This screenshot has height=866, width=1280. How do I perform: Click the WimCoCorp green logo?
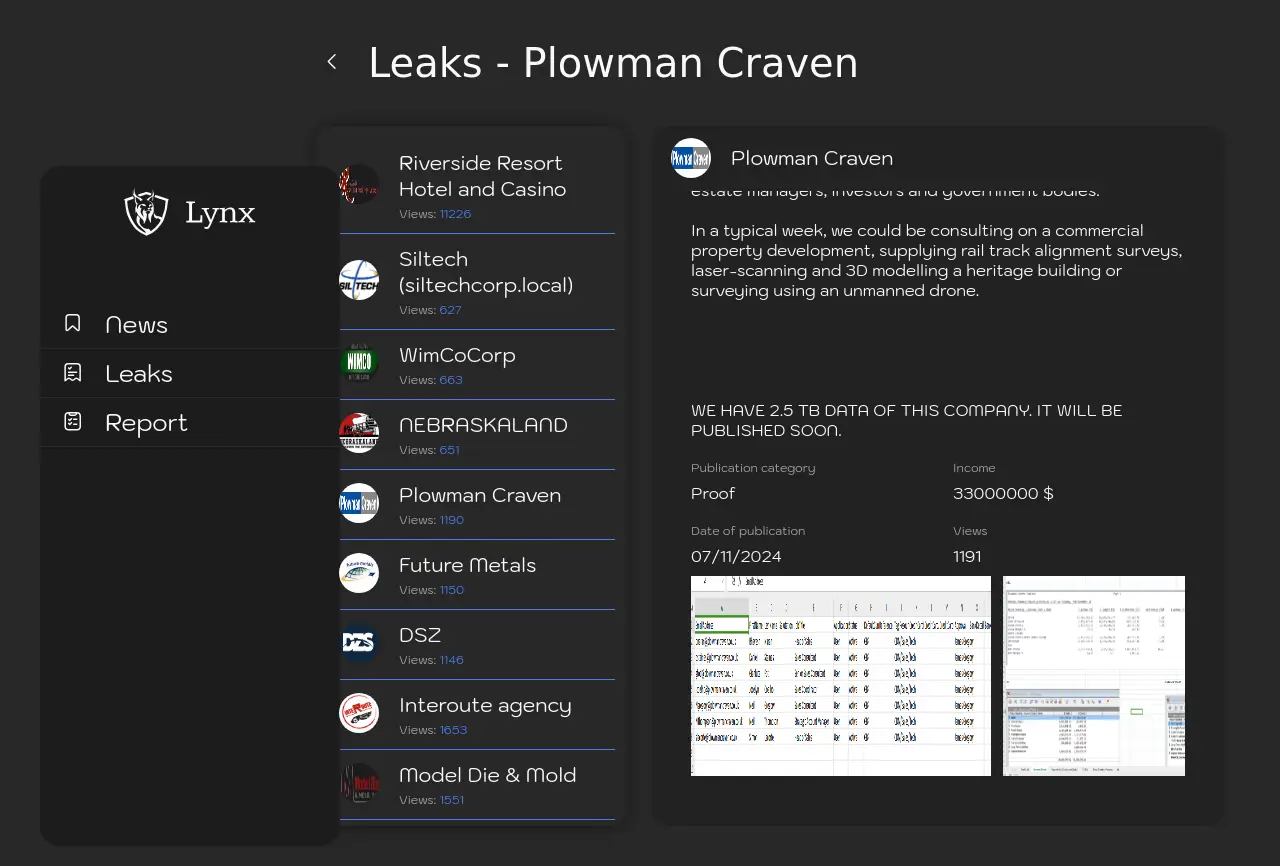point(359,362)
